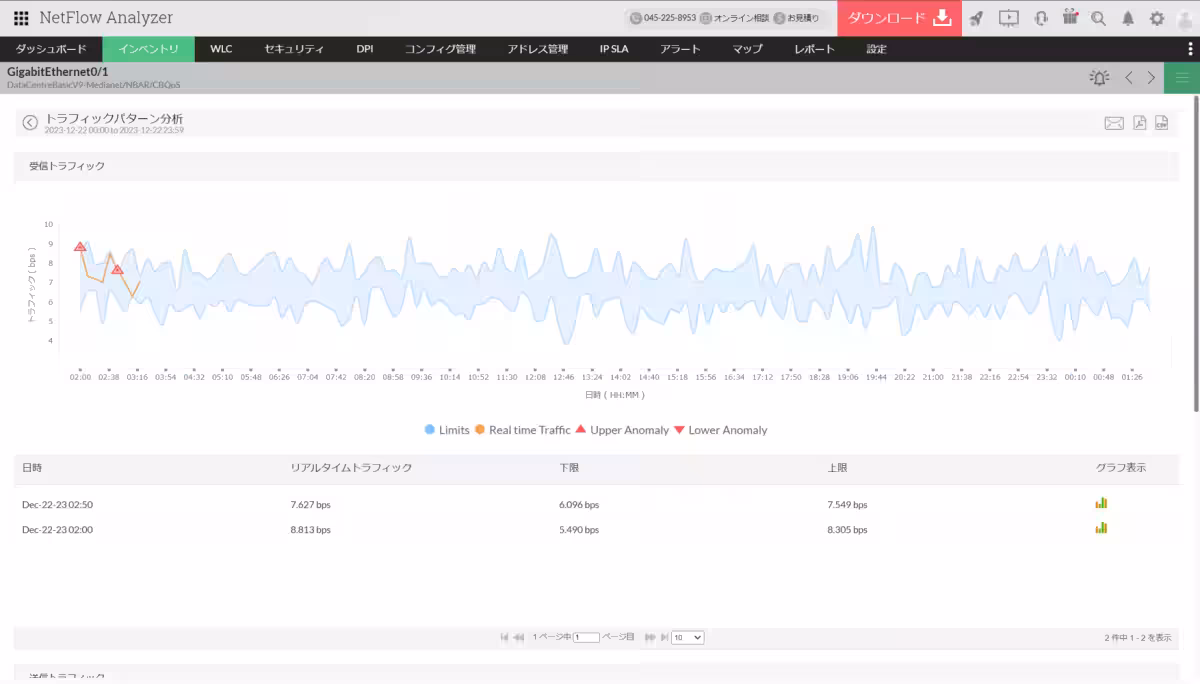Screen dimensions: 1200x684
Task: Export the report as PDF
Action: pyautogui.click(x=1139, y=123)
